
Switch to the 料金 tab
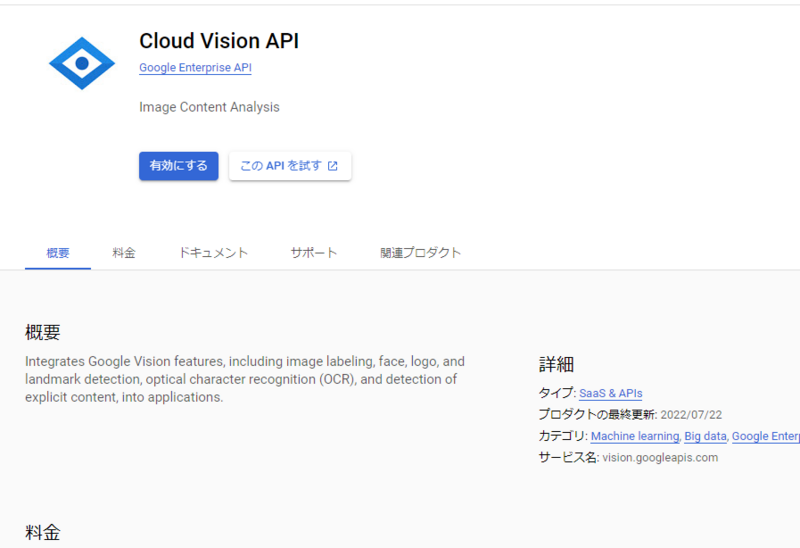(x=124, y=253)
